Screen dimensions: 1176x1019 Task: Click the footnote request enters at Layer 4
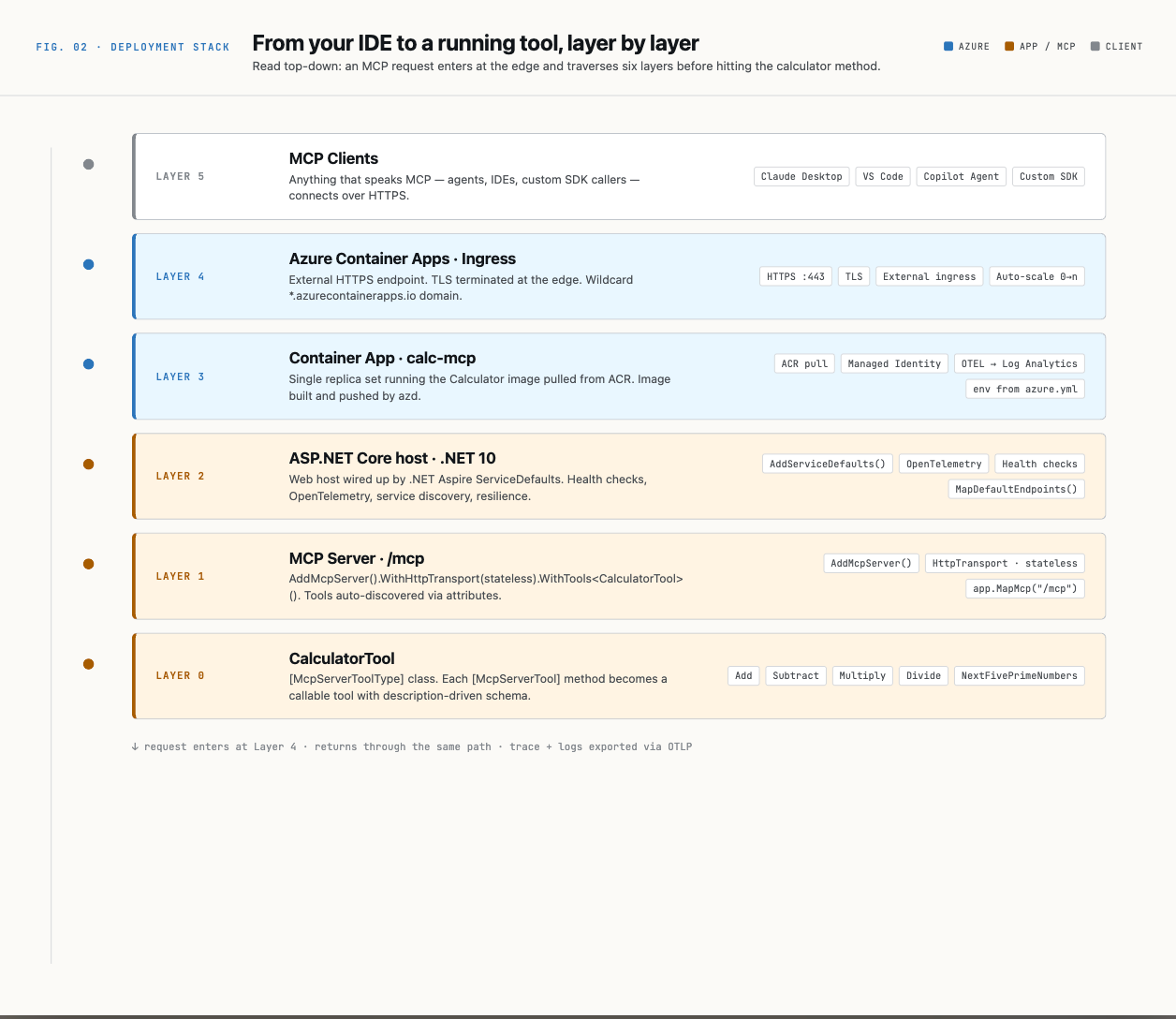click(412, 746)
